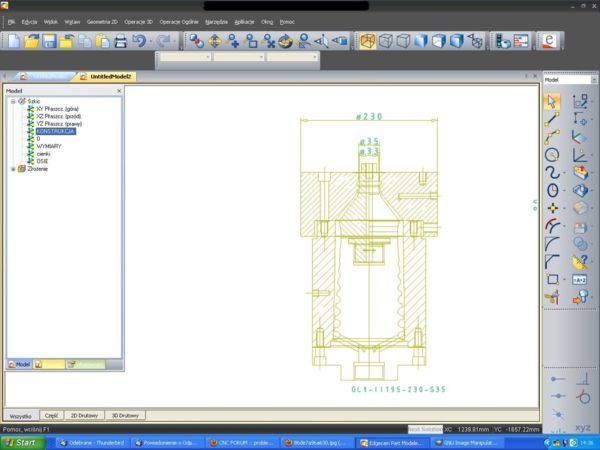Image resolution: width=600 pixels, height=450 pixels.
Task: Click the A=2 parameters icon
Action: pos(580,280)
